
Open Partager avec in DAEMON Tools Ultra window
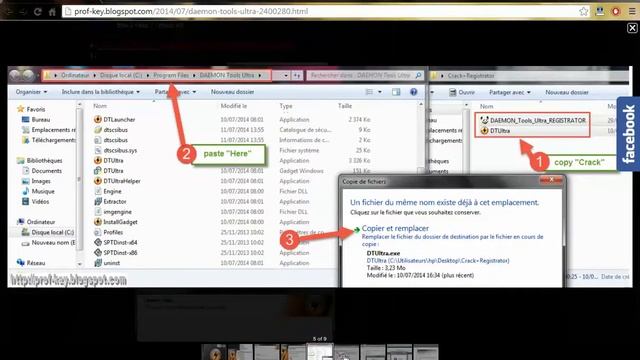tap(176, 92)
